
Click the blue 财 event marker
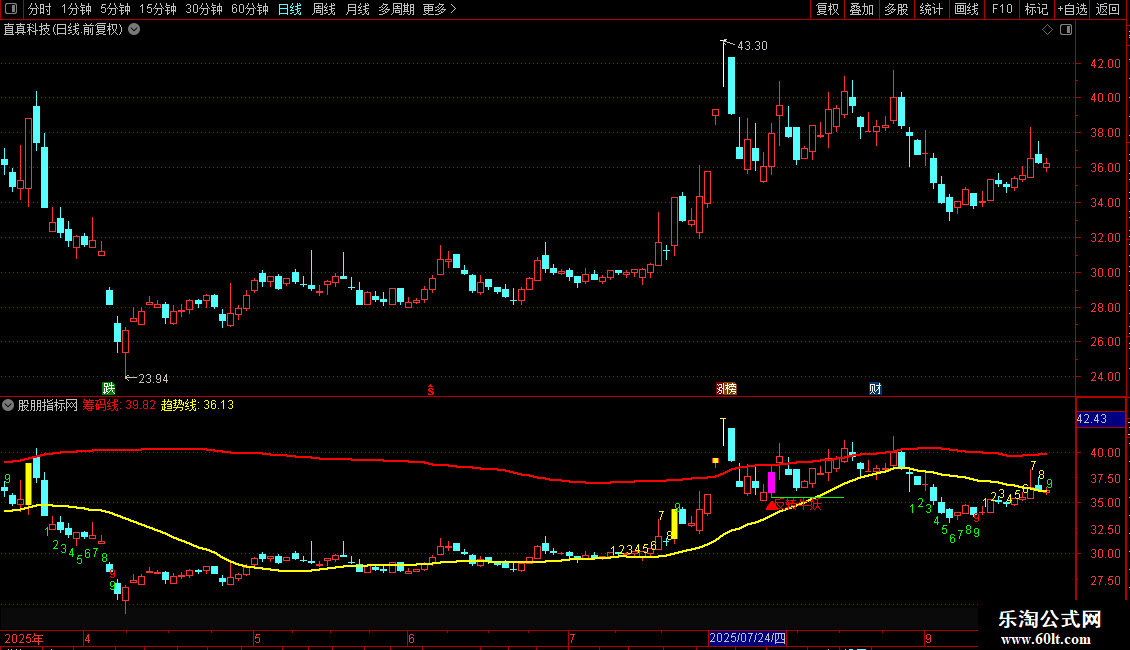coord(875,389)
